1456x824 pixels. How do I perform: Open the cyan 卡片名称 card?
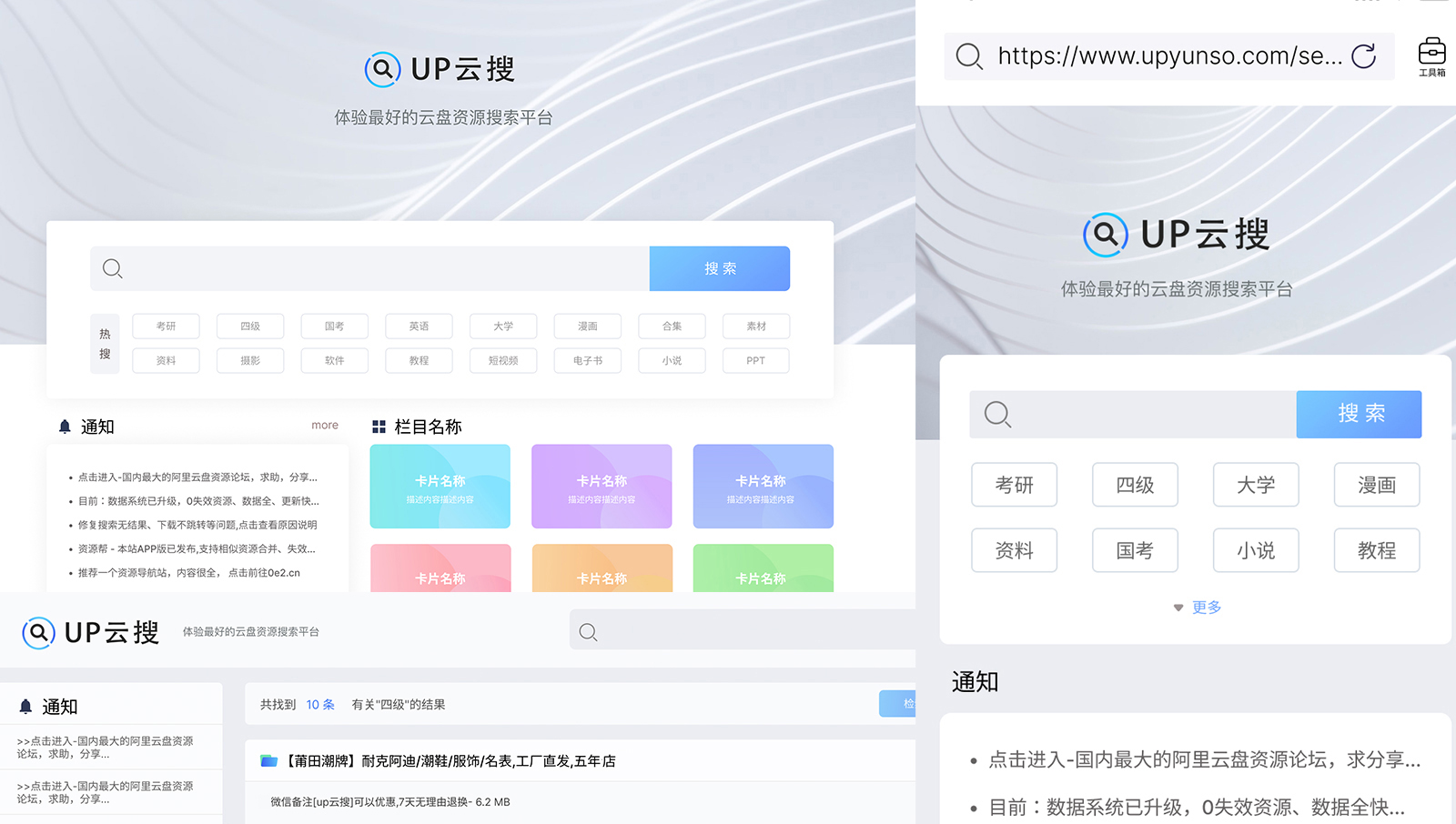[x=440, y=487]
